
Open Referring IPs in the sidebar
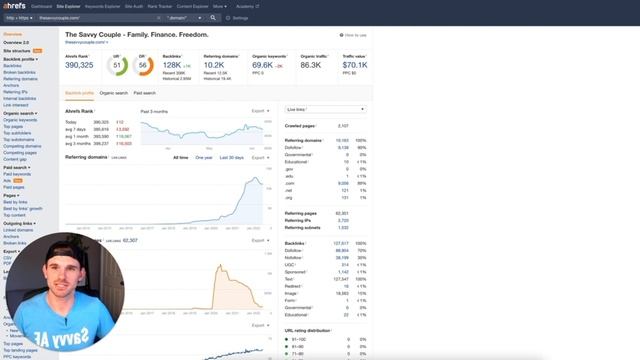tap(15, 92)
